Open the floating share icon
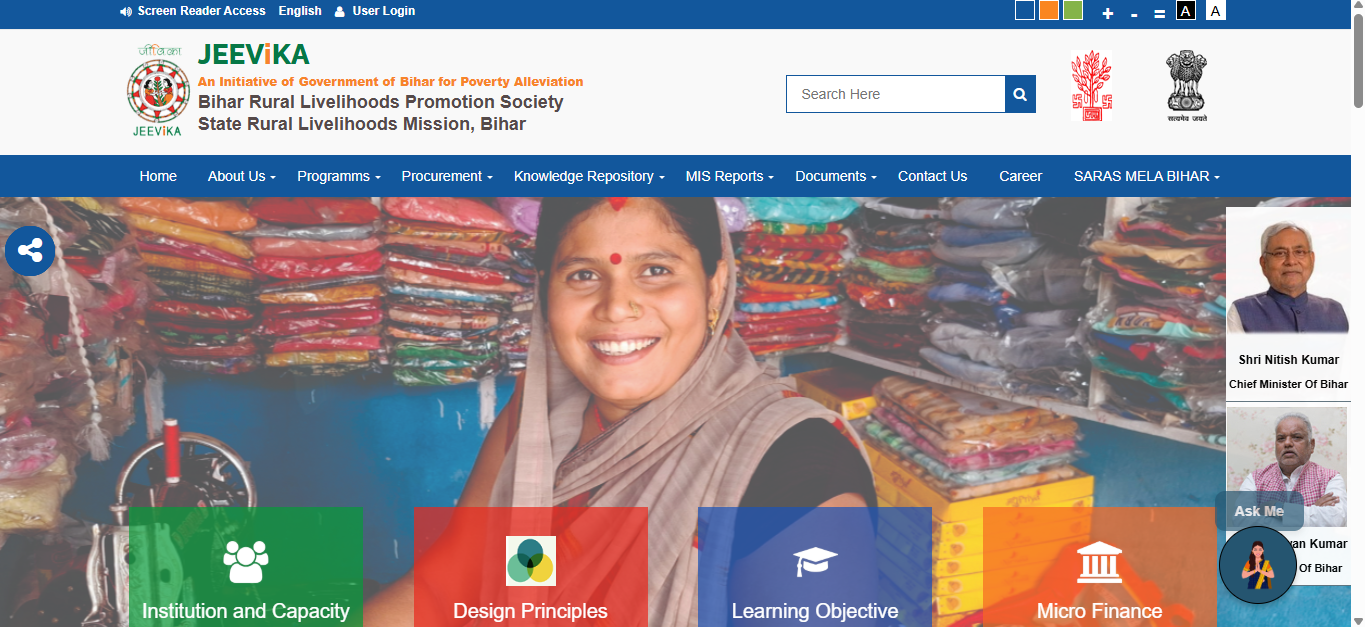 point(30,250)
